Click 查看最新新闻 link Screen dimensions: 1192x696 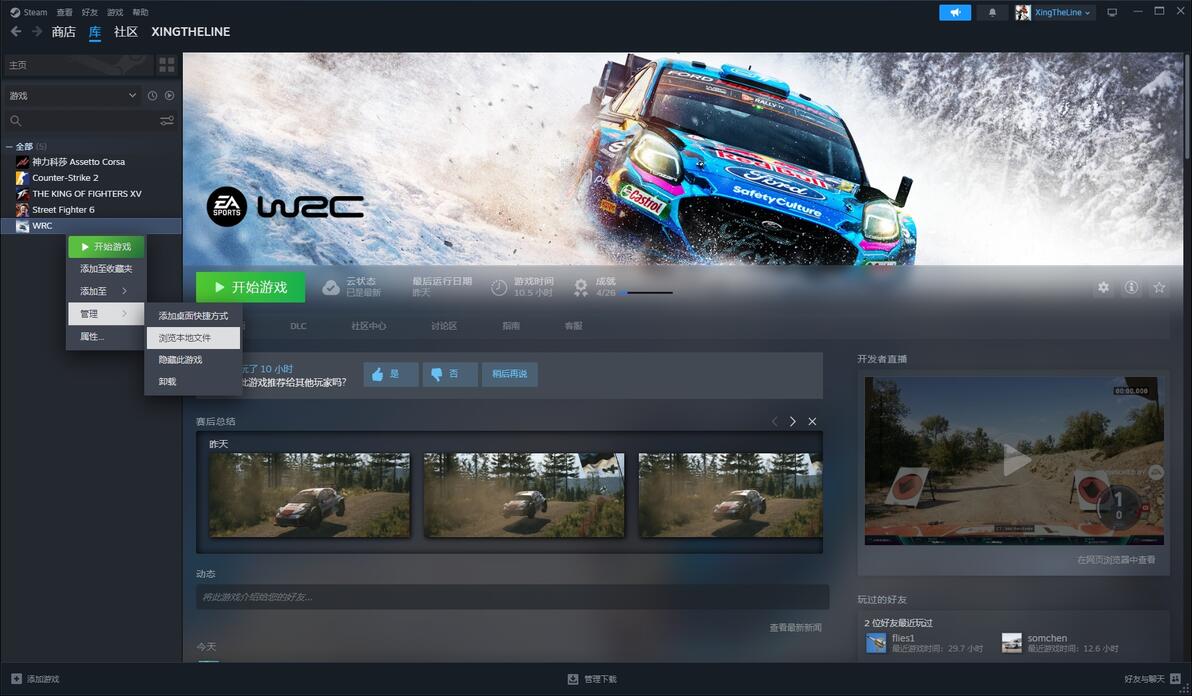tap(795, 628)
